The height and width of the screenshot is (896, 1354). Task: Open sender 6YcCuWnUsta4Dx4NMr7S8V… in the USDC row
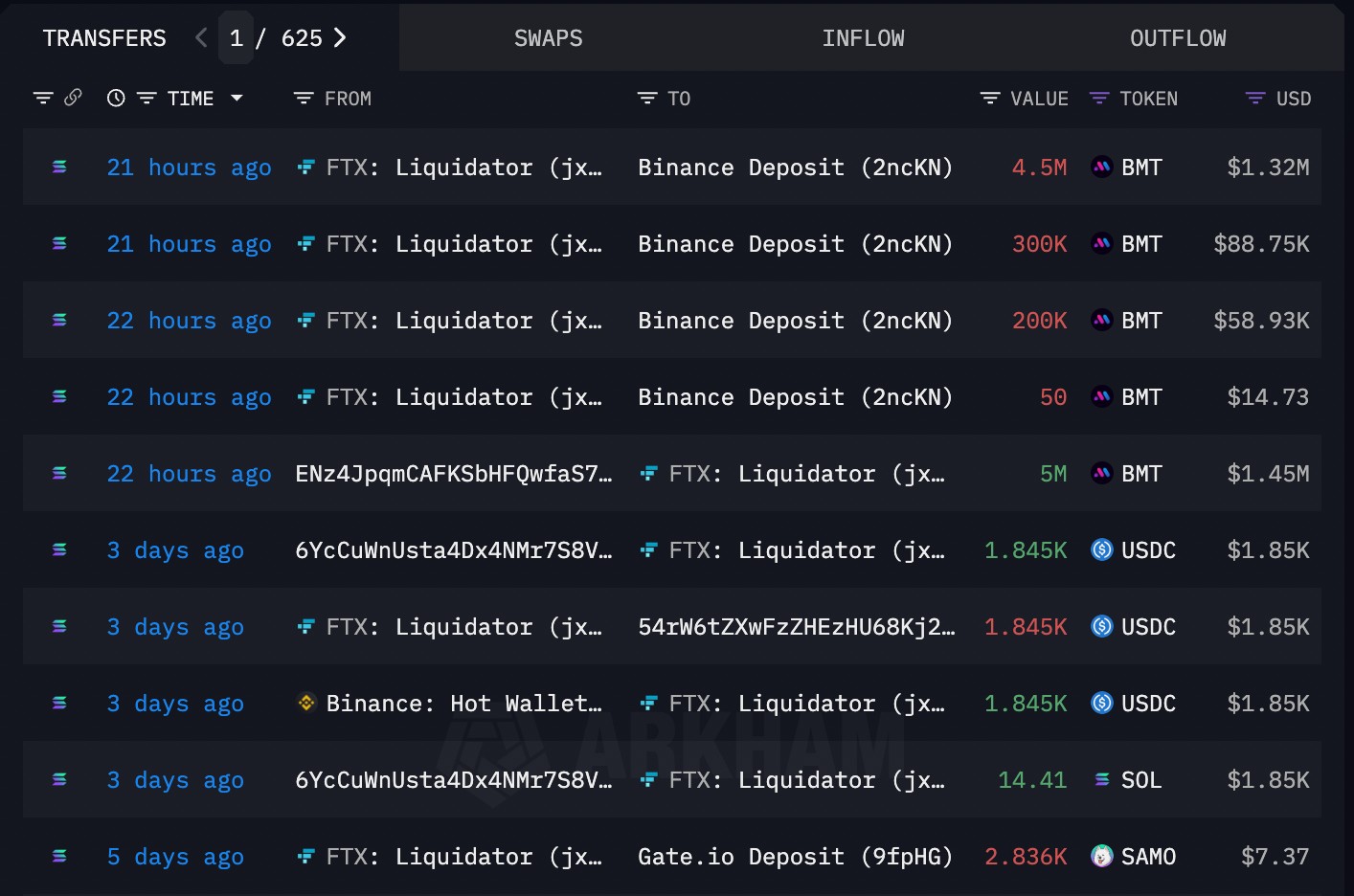(454, 550)
